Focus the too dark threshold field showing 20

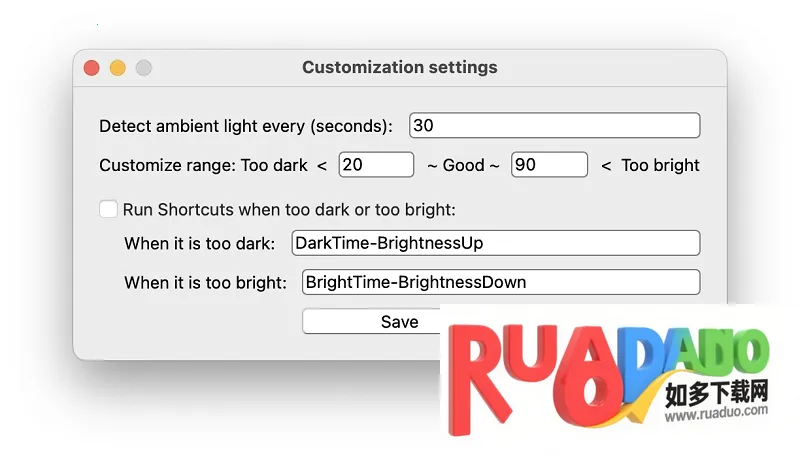[x=376, y=165]
